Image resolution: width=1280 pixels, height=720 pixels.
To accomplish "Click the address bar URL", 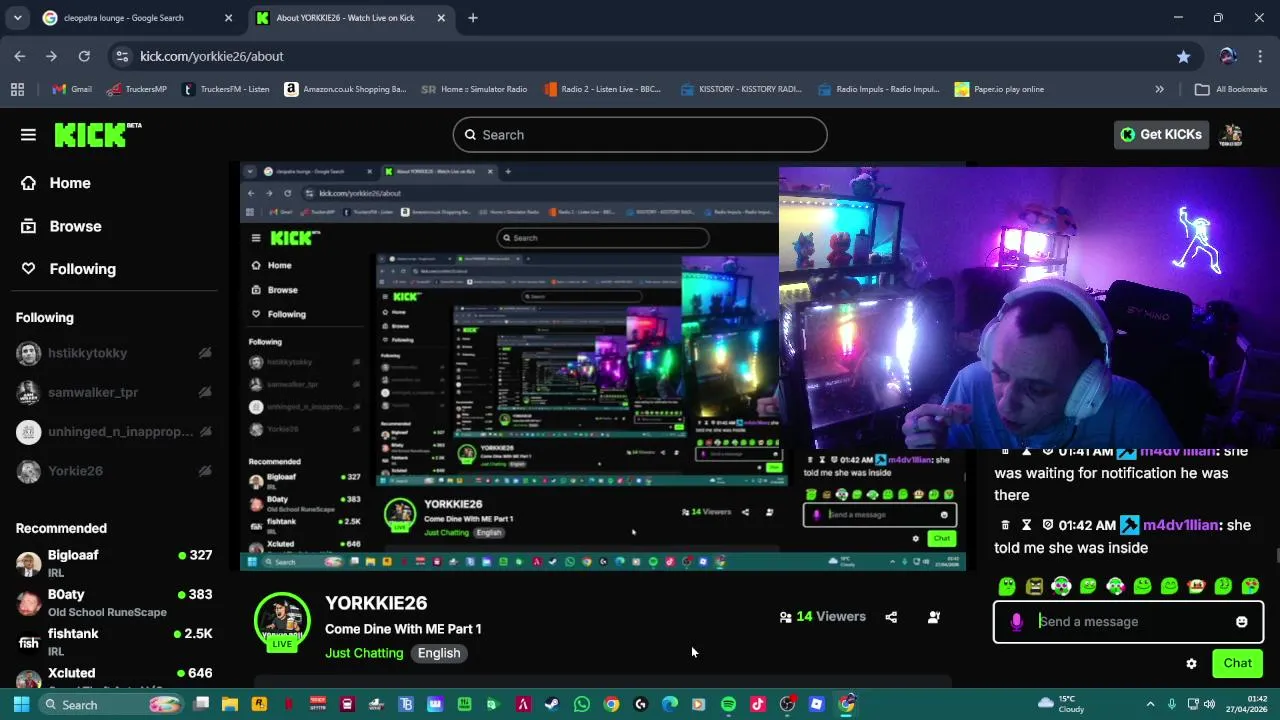I will (x=212, y=56).
